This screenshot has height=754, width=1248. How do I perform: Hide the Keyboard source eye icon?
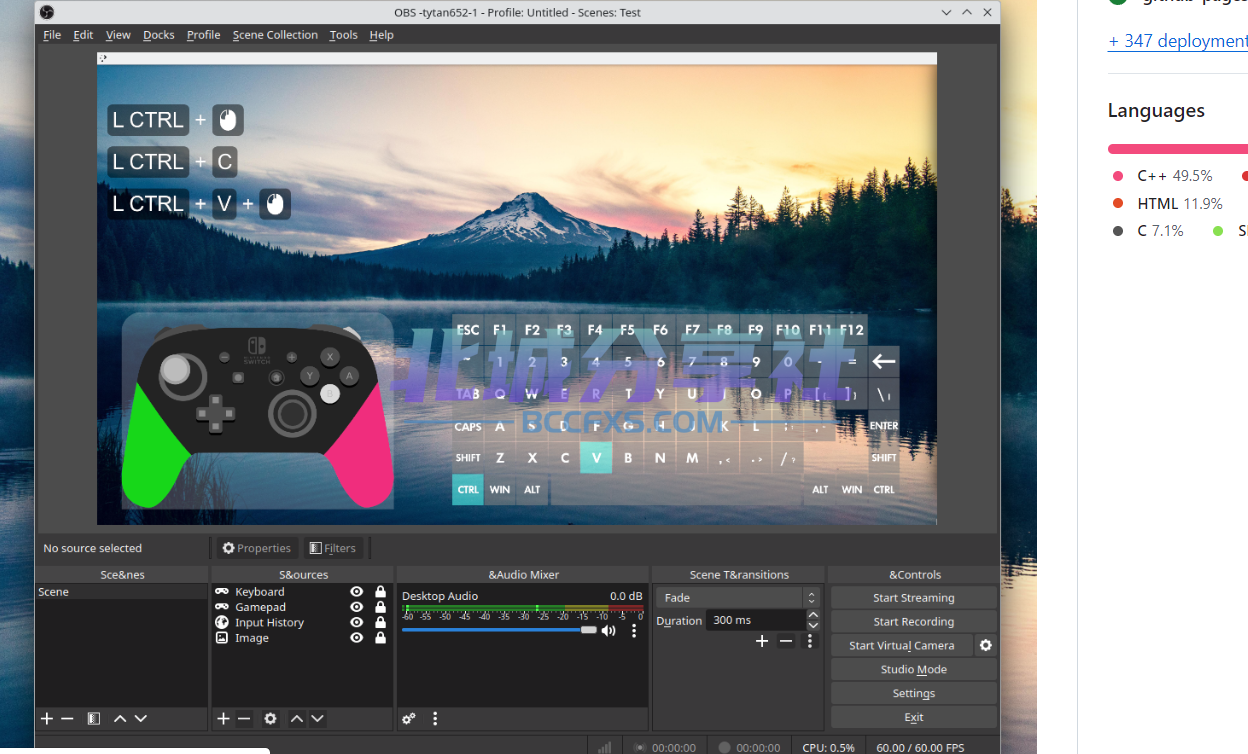click(x=356, y=592)
